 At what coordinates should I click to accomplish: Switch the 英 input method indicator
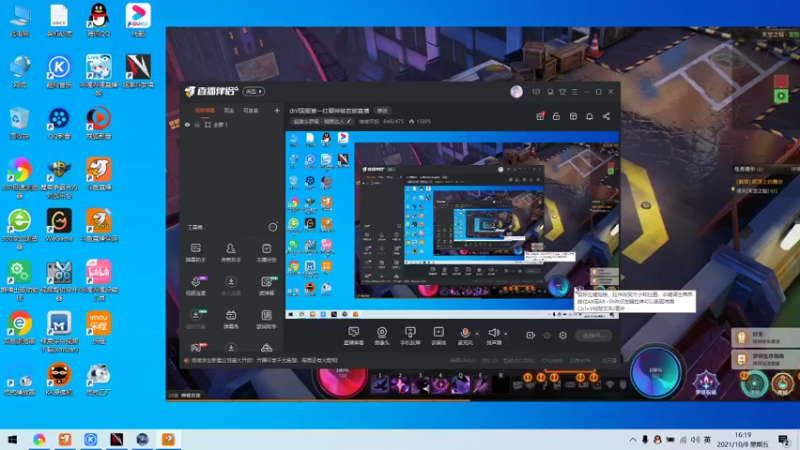(707, 439)
